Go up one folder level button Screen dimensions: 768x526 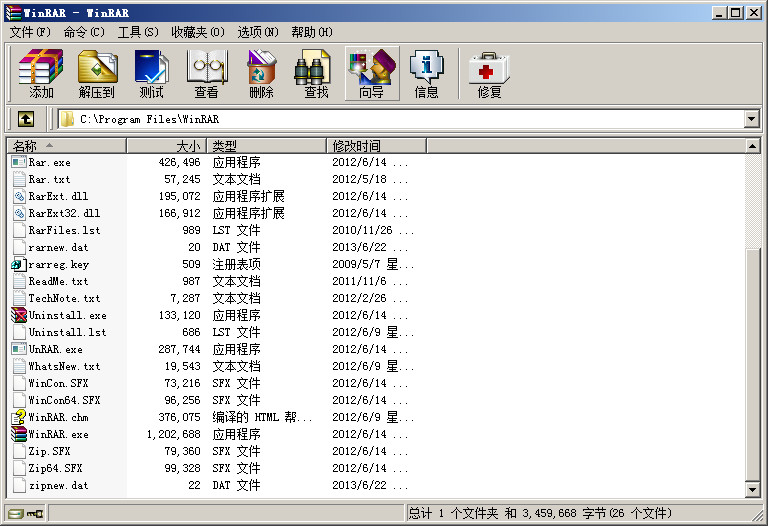(26, 119)
